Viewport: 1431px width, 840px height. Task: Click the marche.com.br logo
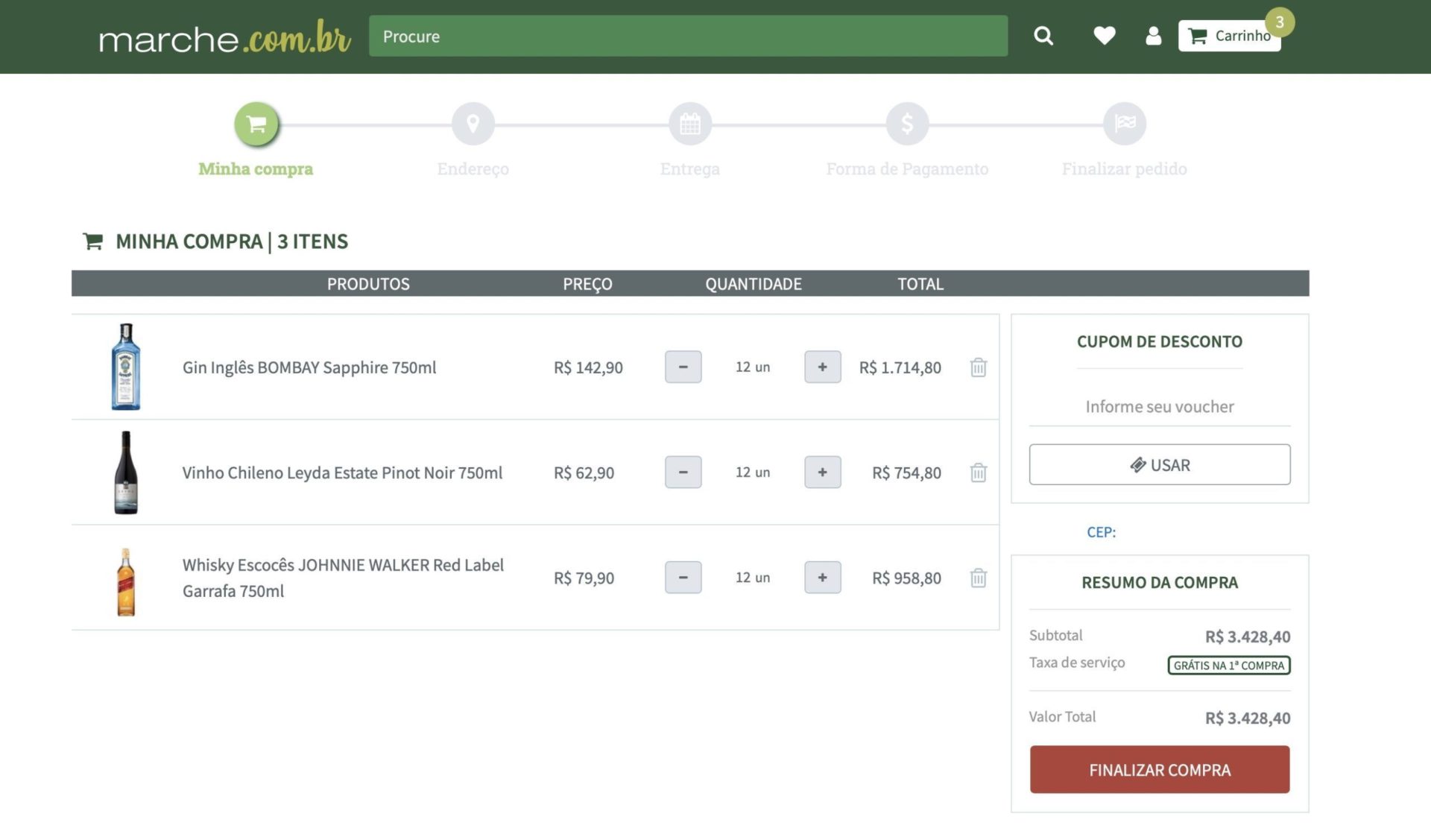[x=224, y=37]
